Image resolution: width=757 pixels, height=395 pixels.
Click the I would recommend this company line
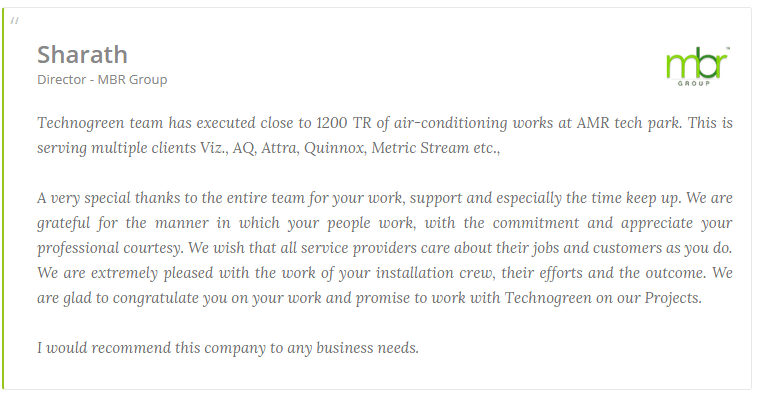pos(228,348)
